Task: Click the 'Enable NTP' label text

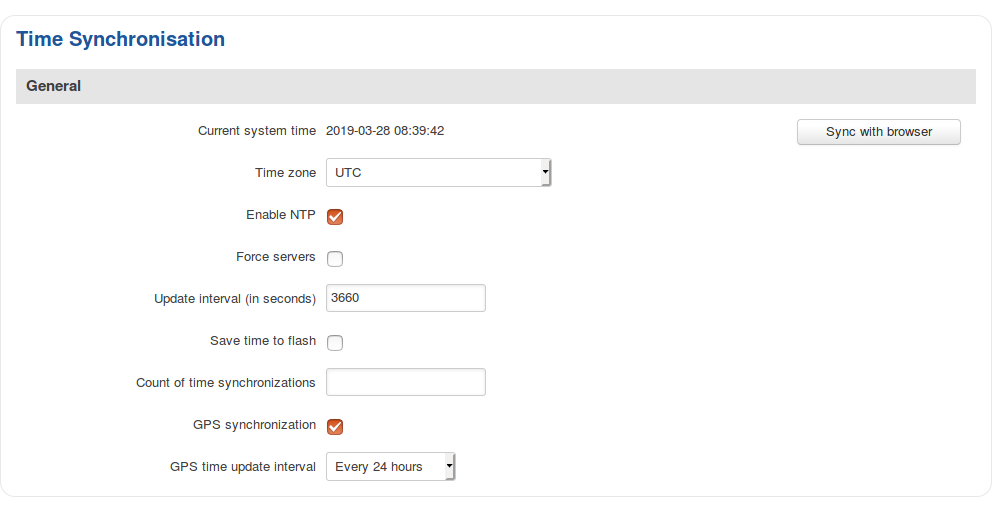Action: coord(280,215)
